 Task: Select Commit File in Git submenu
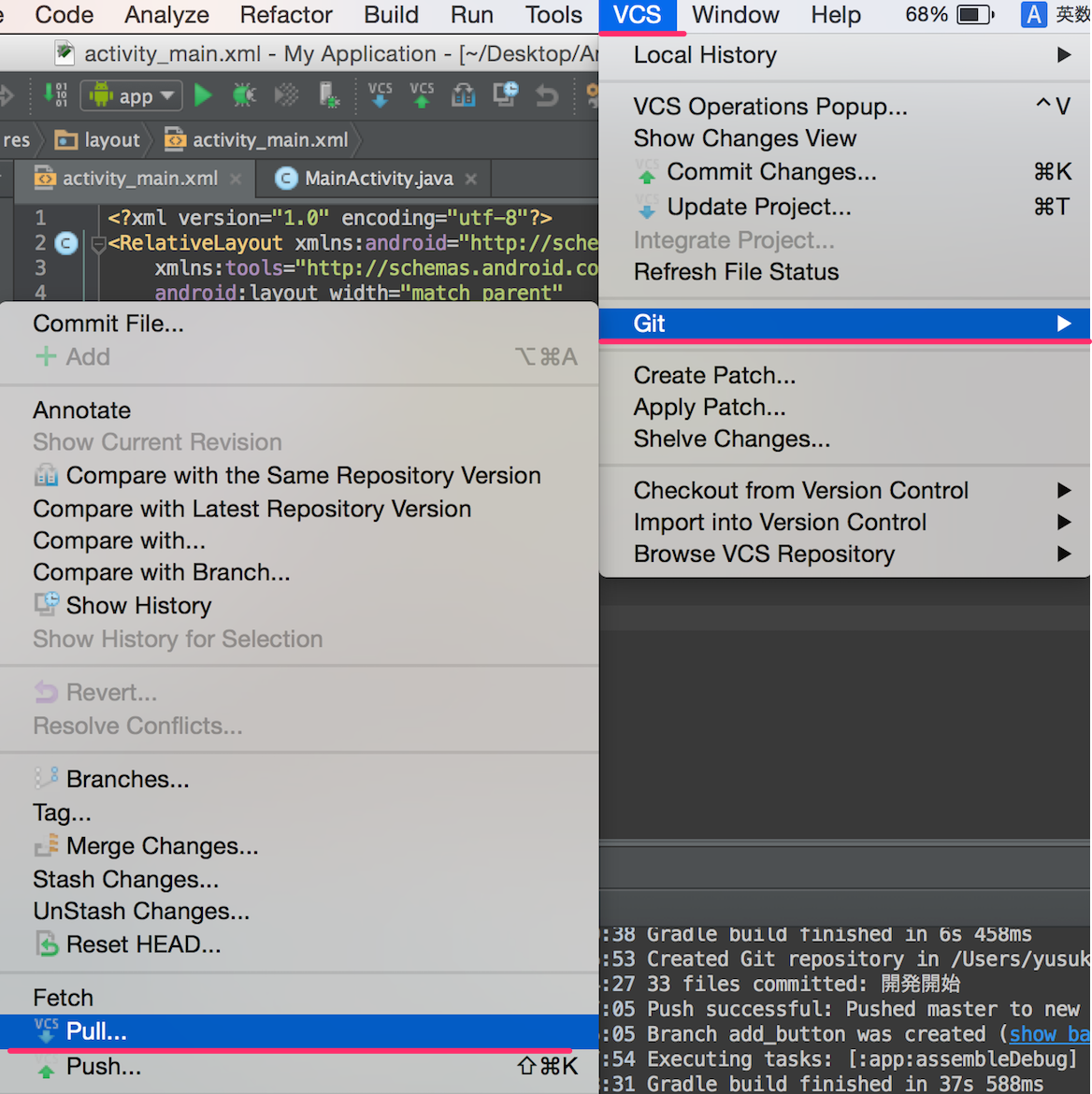(x=298, y=324)
